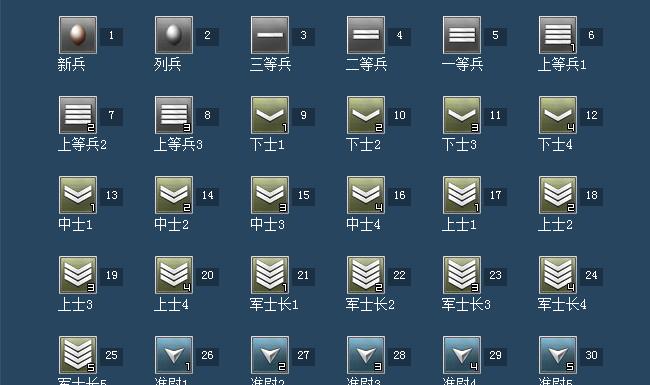Image resolution: width=650 pixels, height=385 pixels.
Task: Click the 下士4 rank icon
Action: click(x=558, y=115)
